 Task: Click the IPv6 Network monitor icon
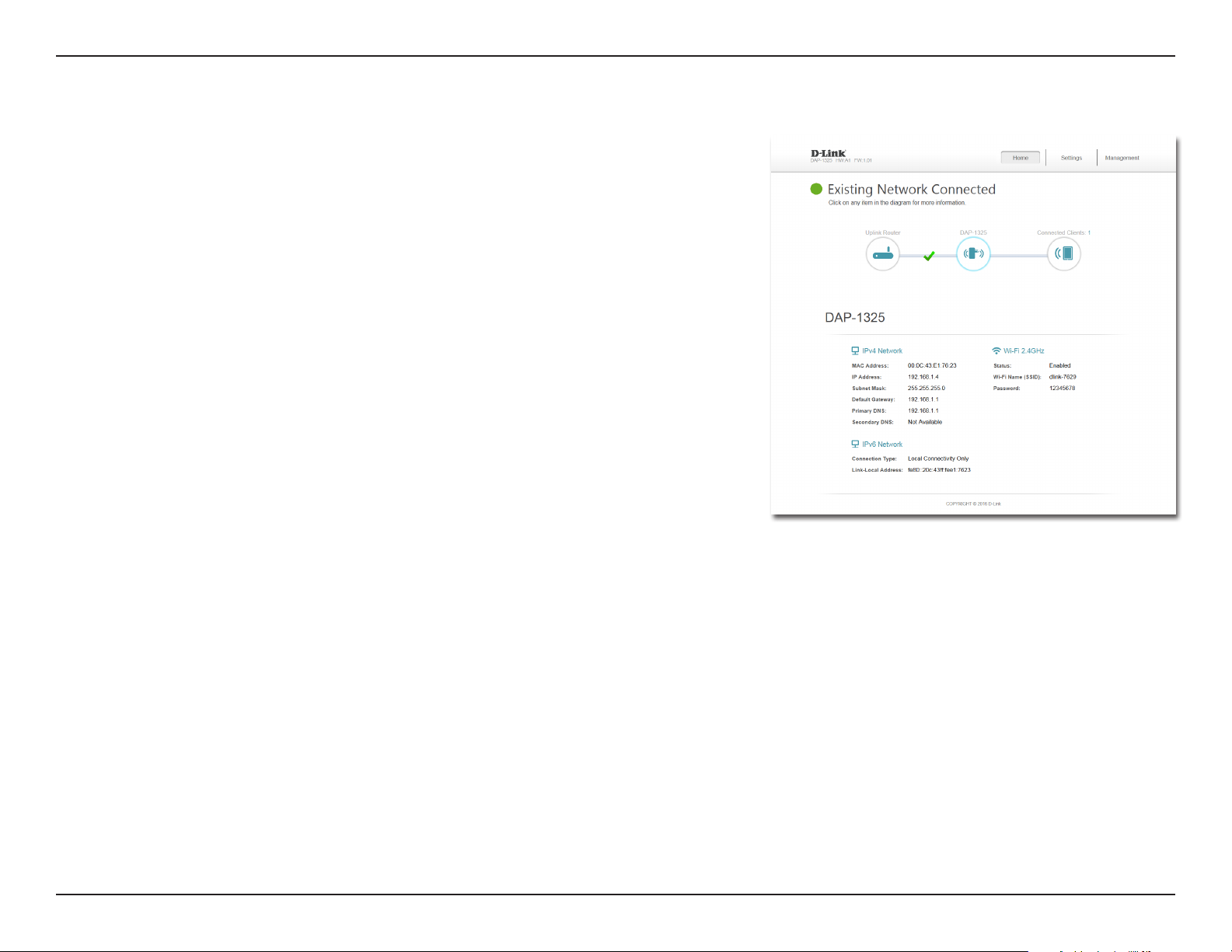pyautogui.click(x=856, y=445)
